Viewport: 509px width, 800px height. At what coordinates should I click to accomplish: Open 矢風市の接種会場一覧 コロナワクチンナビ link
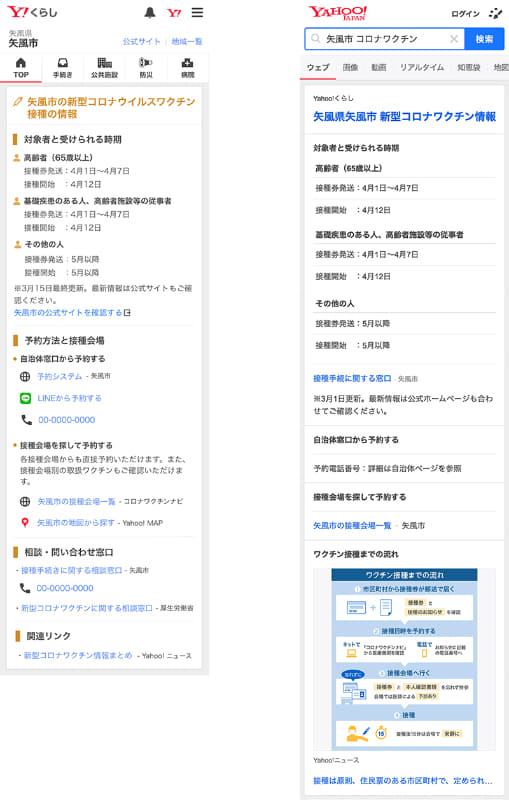click(77, 502)
